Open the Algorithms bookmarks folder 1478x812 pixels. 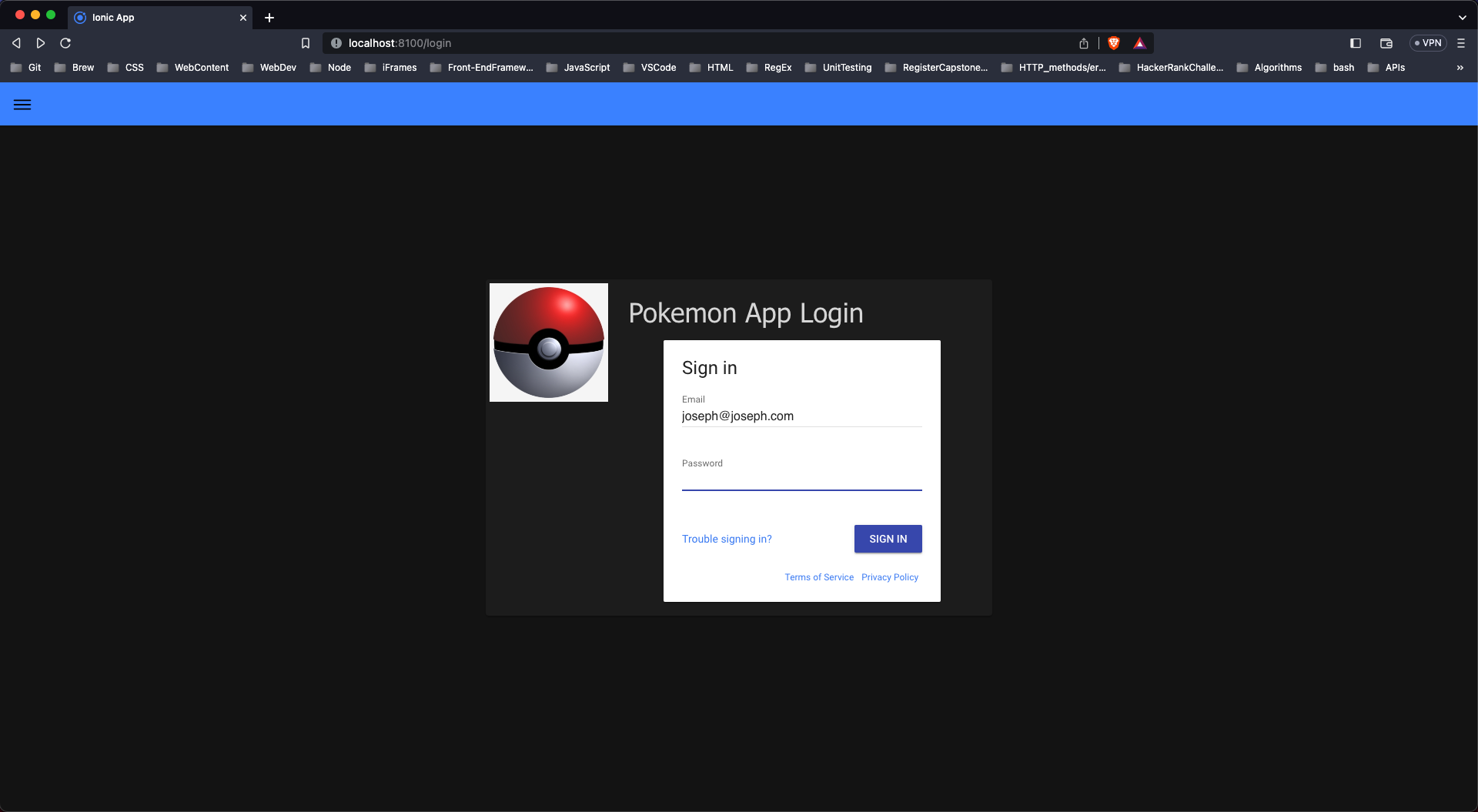[1269, 68]
